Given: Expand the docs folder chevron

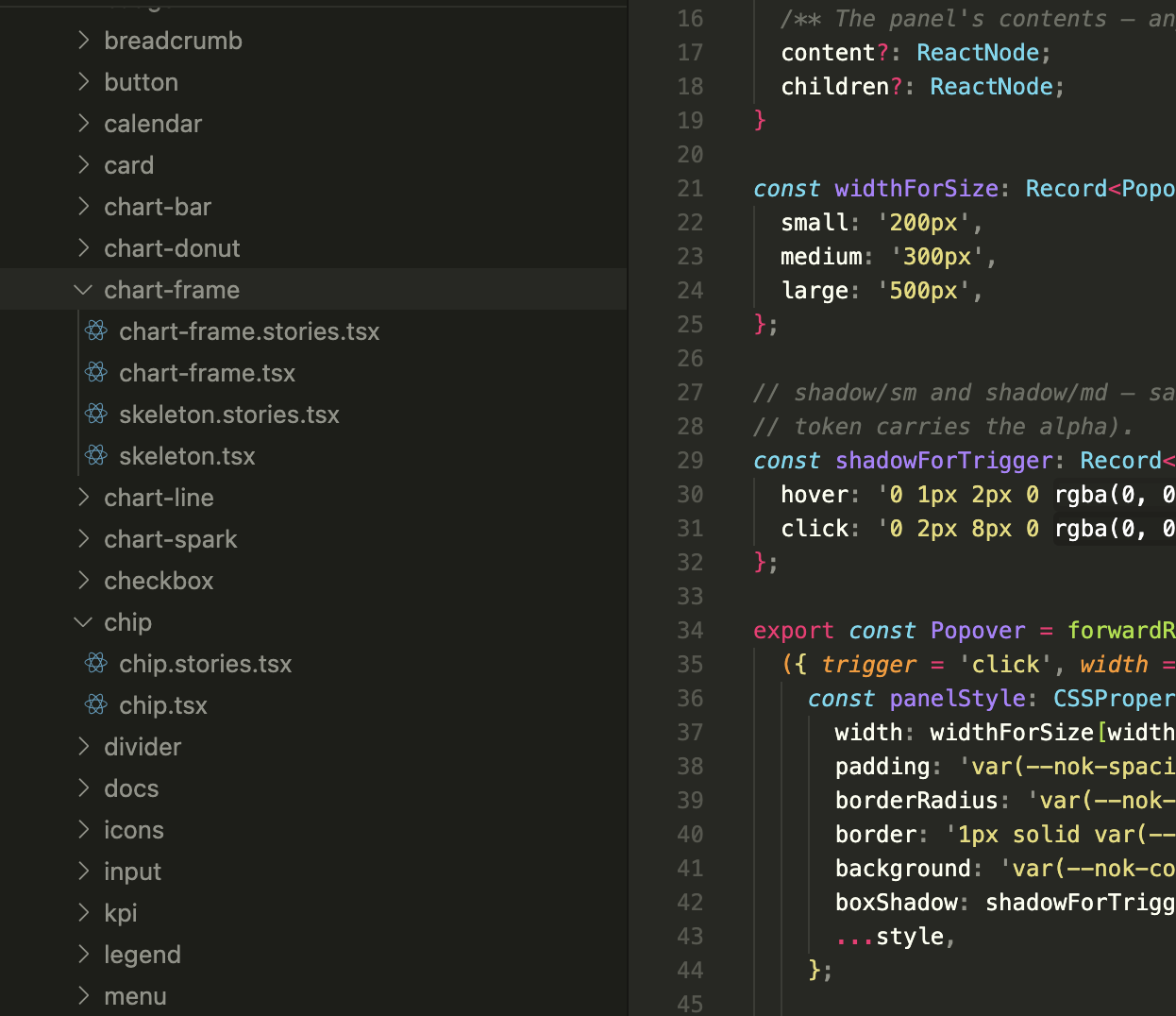Looking at the screenshot, I should (x=83, y=787).
